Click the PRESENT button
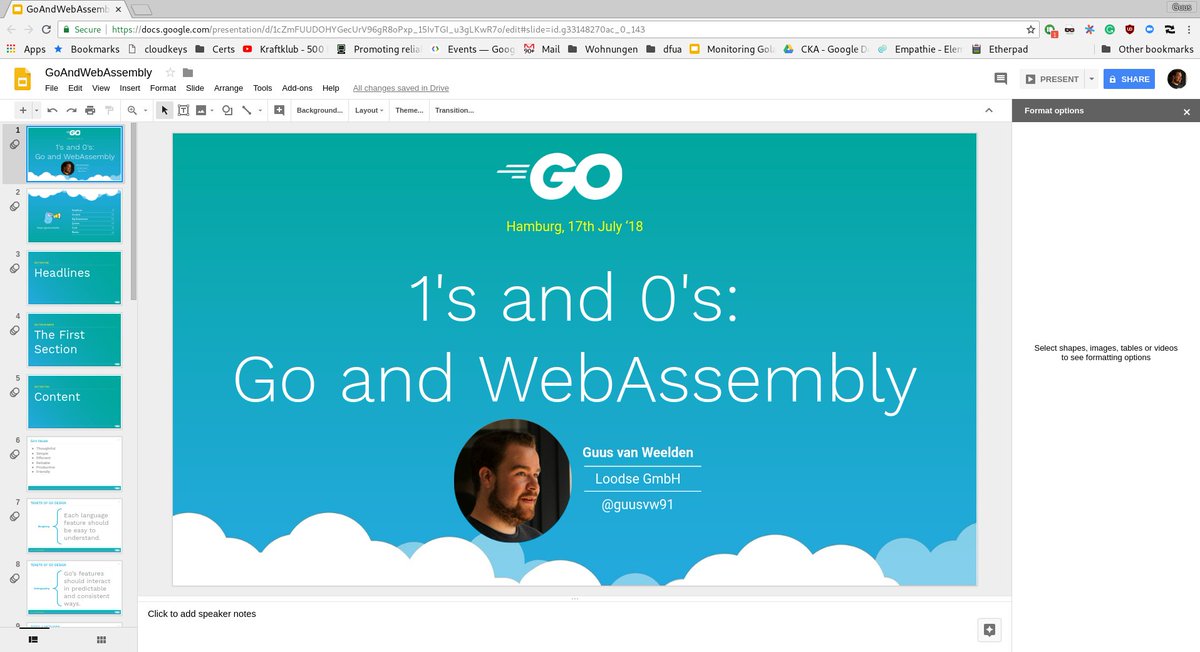 1052,79
